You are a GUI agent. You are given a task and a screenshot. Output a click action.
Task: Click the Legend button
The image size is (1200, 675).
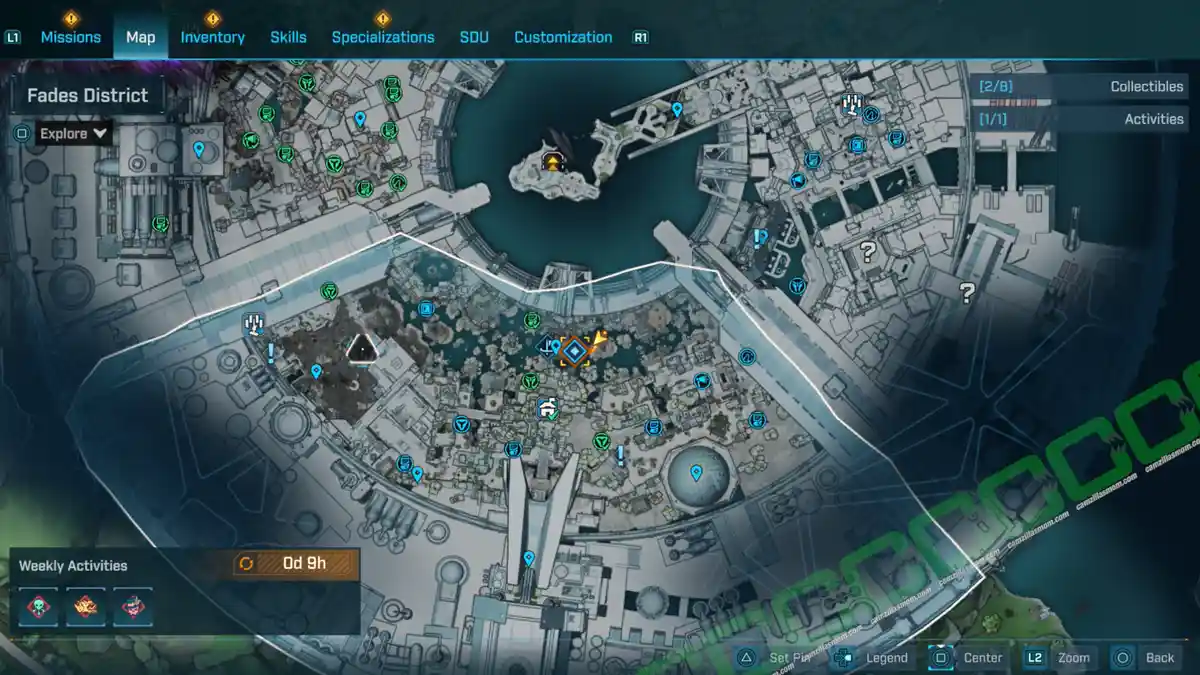(873, 657)
